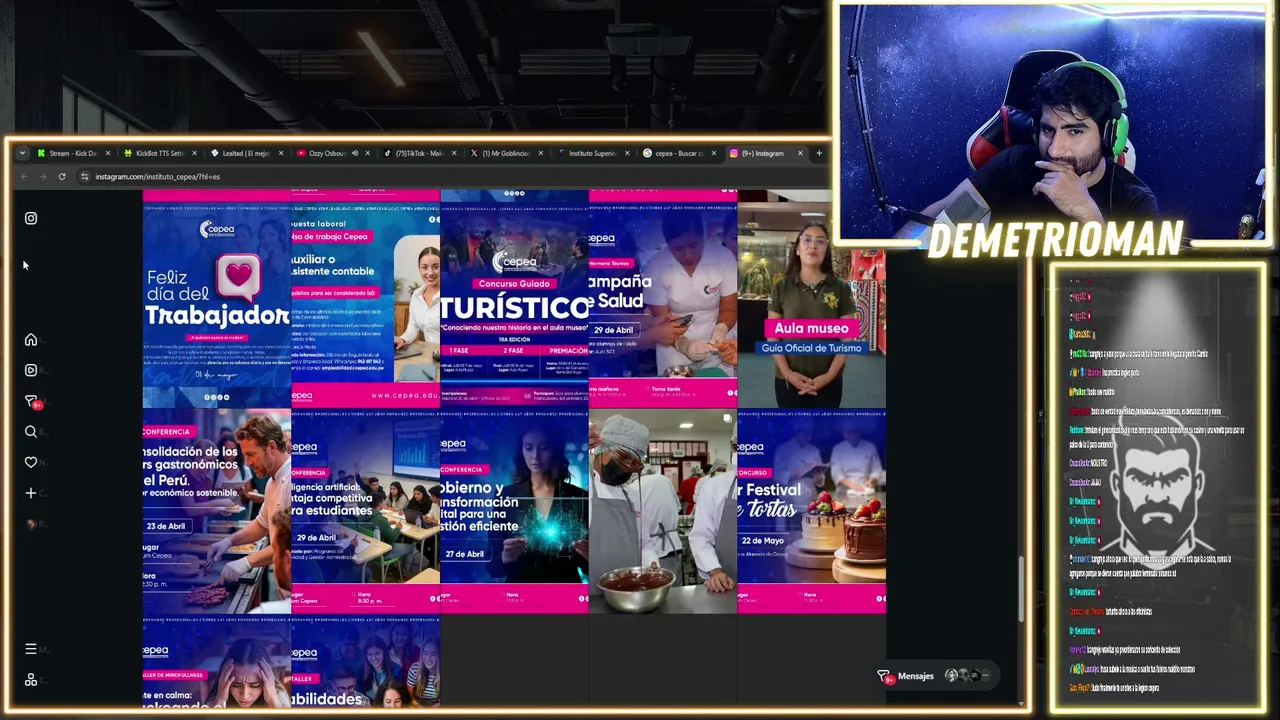Click the DEMETRIOMAN streamer name overlay

pos(1056,239)
